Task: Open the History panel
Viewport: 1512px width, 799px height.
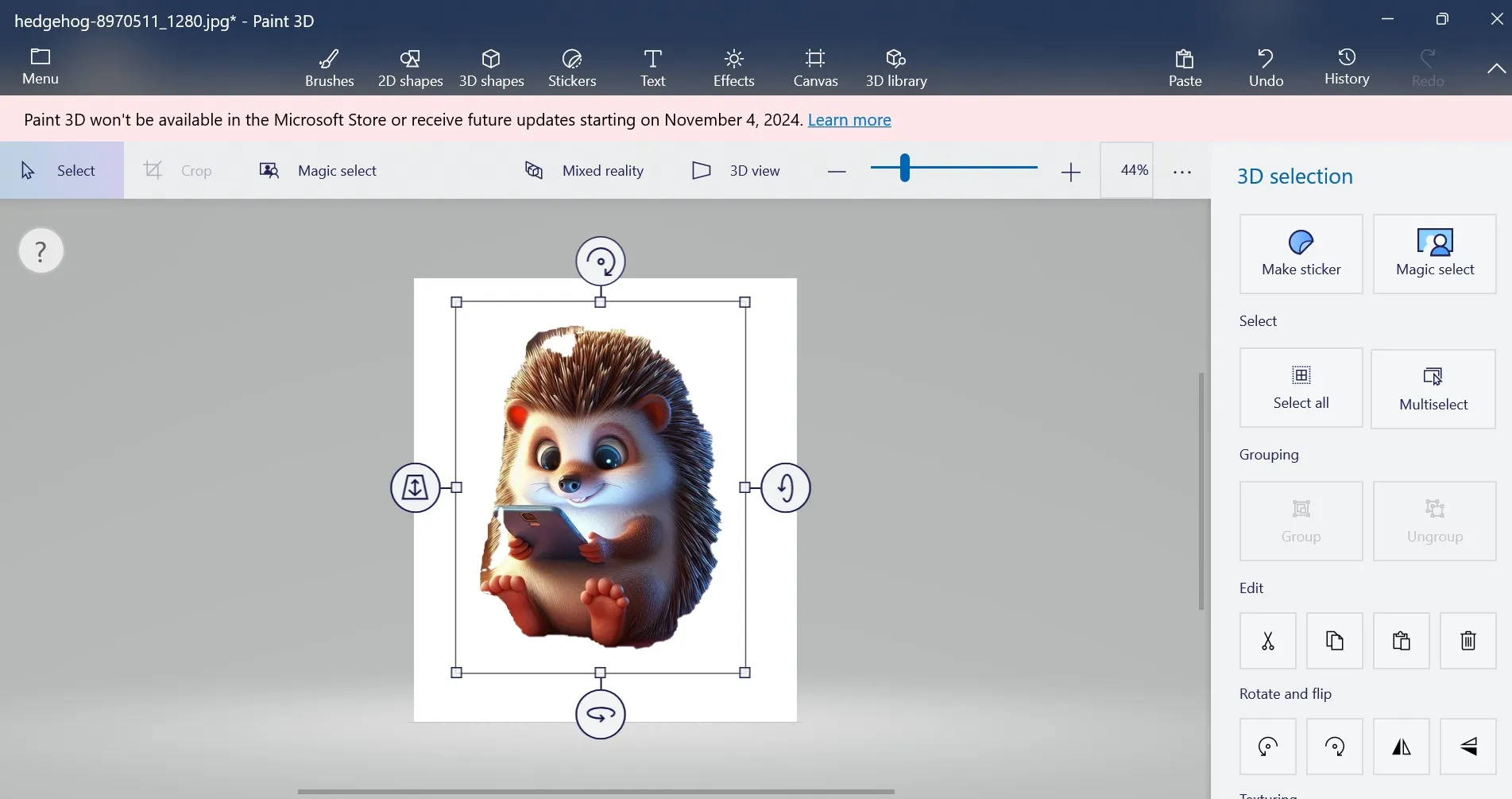Action: (x=1347, y=68)
